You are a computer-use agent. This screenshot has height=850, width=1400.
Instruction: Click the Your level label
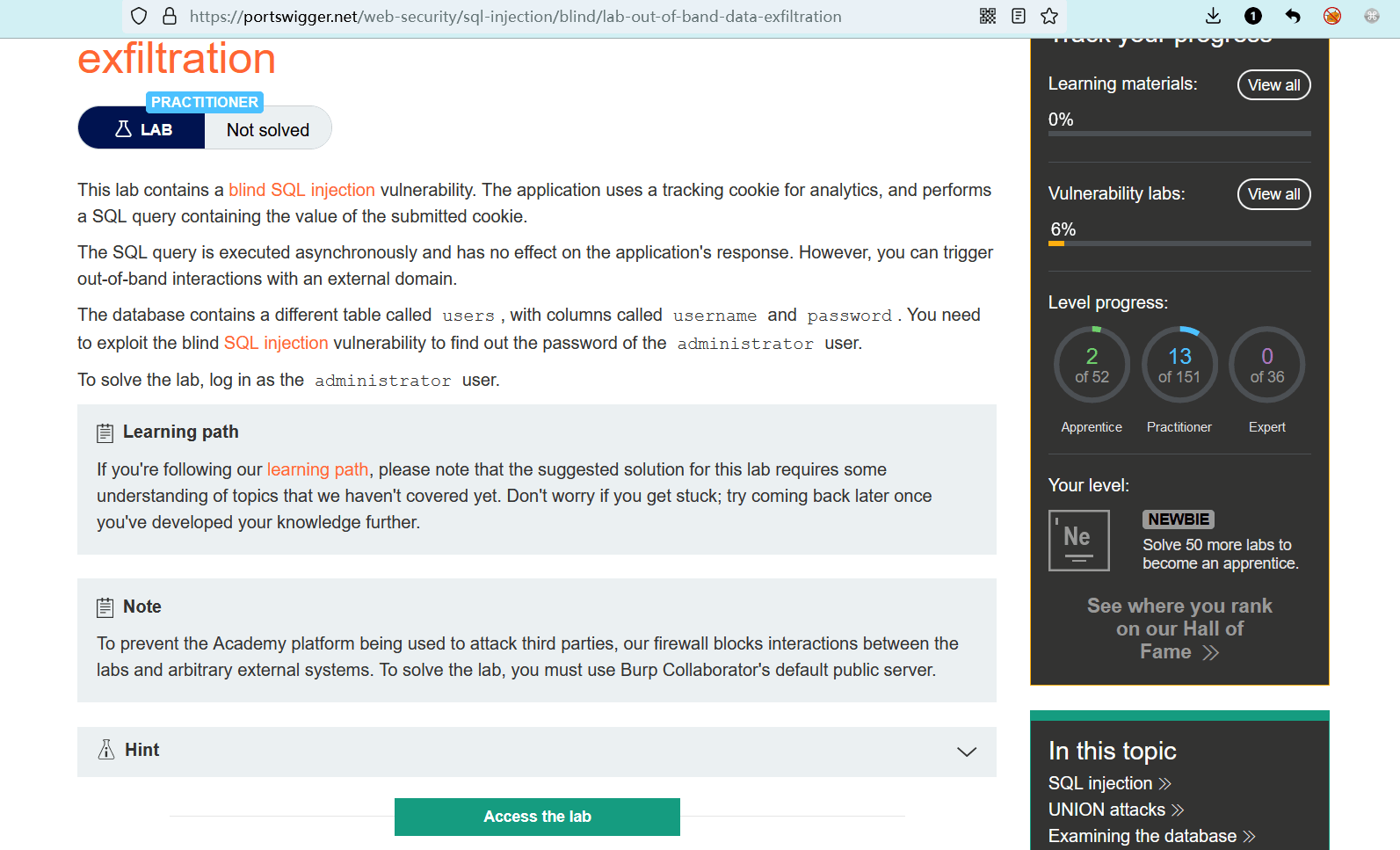[x=1089, y=485]
